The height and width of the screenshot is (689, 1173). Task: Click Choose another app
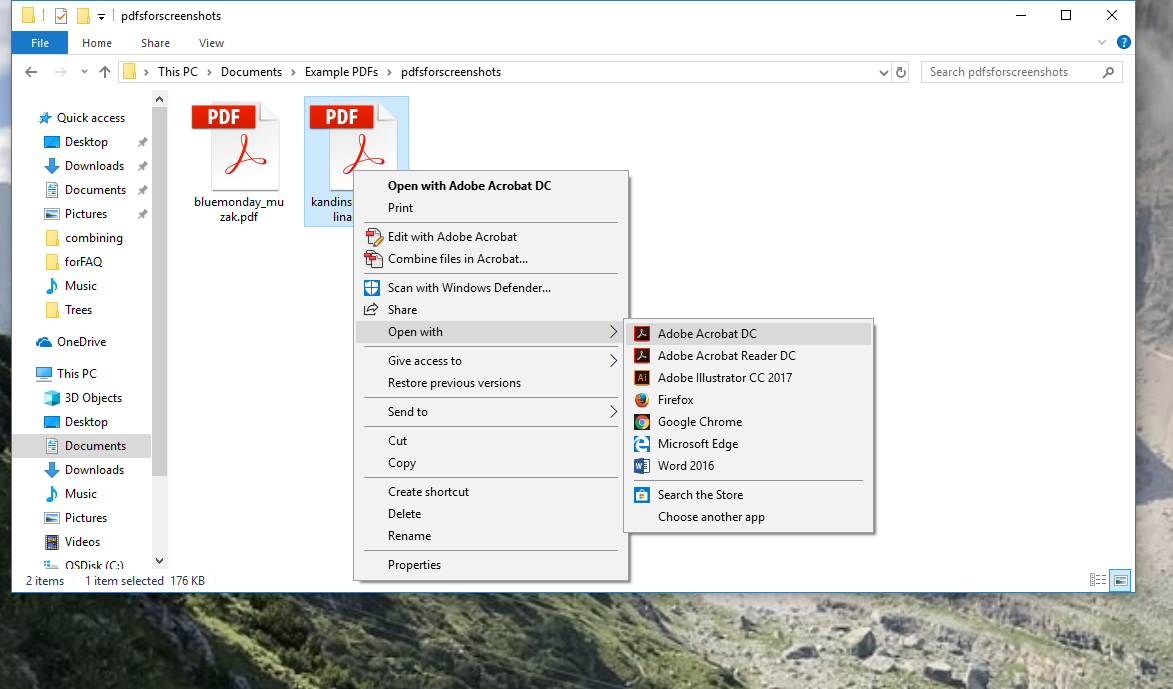(x=748, y=517)
